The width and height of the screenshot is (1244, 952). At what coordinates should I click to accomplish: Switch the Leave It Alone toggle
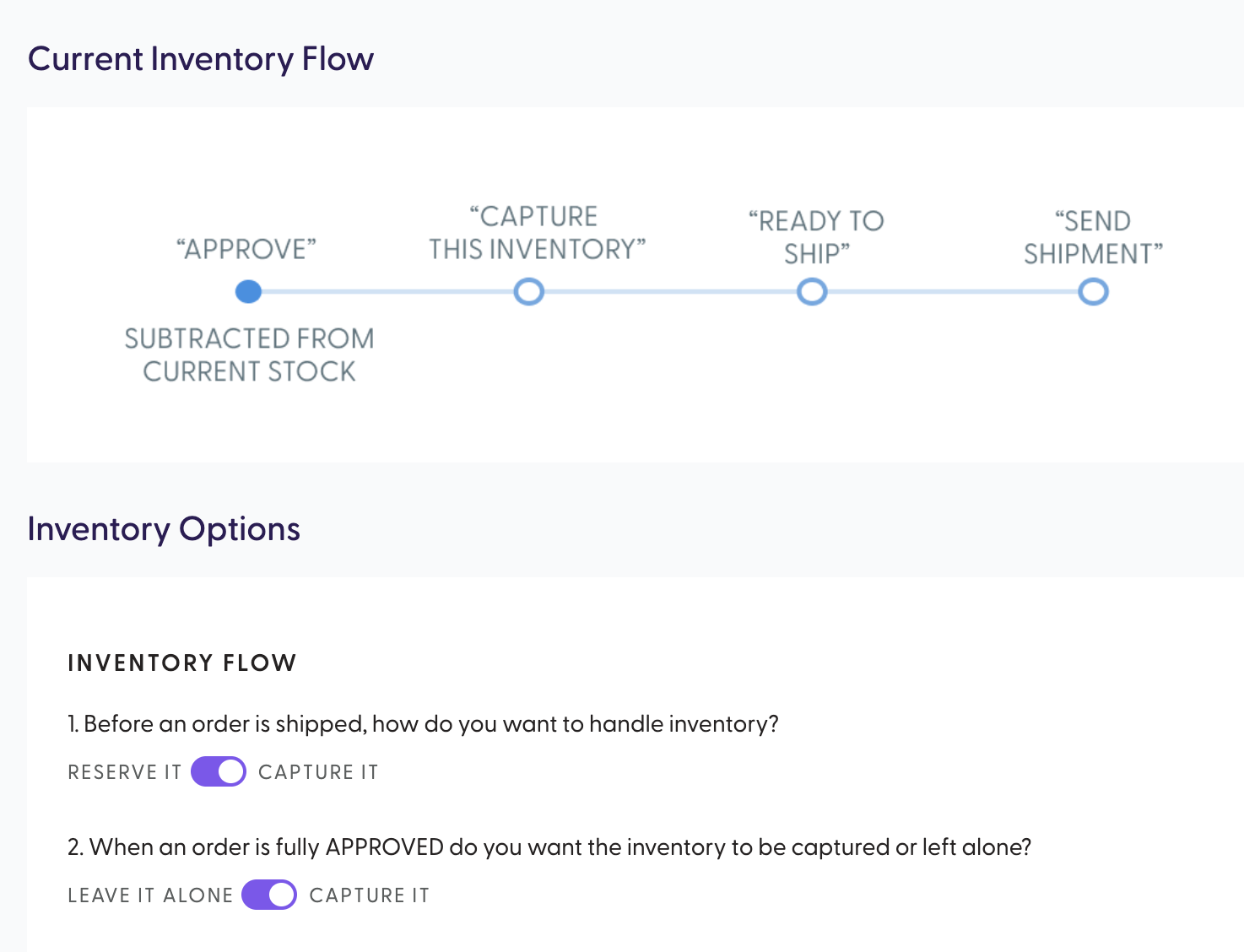[x=269, y=895]
